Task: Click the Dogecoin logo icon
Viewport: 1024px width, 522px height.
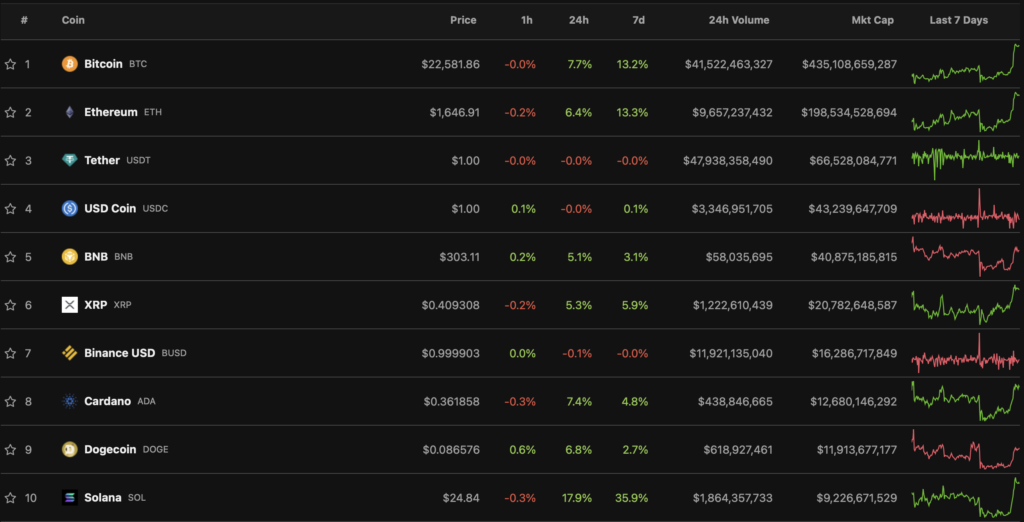Action: (70, 449)
